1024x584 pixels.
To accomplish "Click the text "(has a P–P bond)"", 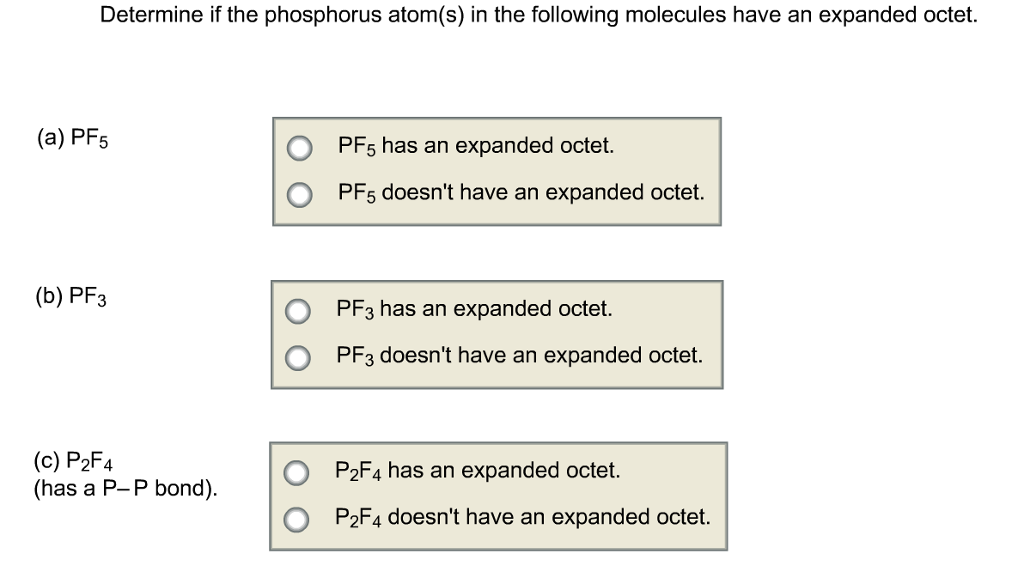I will [127, 489].
